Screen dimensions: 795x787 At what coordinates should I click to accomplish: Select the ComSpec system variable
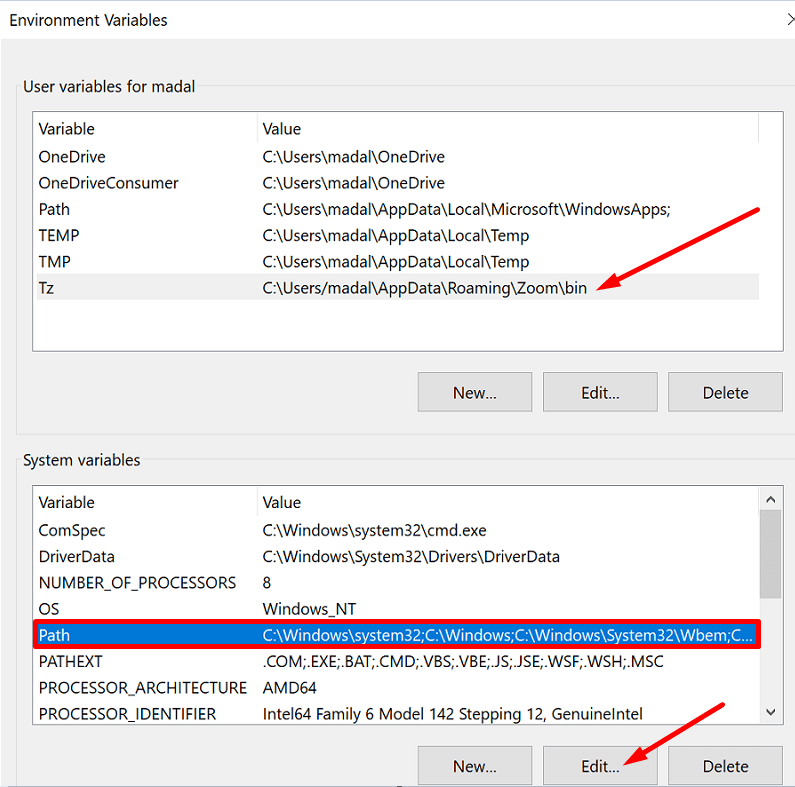[398, 530]
